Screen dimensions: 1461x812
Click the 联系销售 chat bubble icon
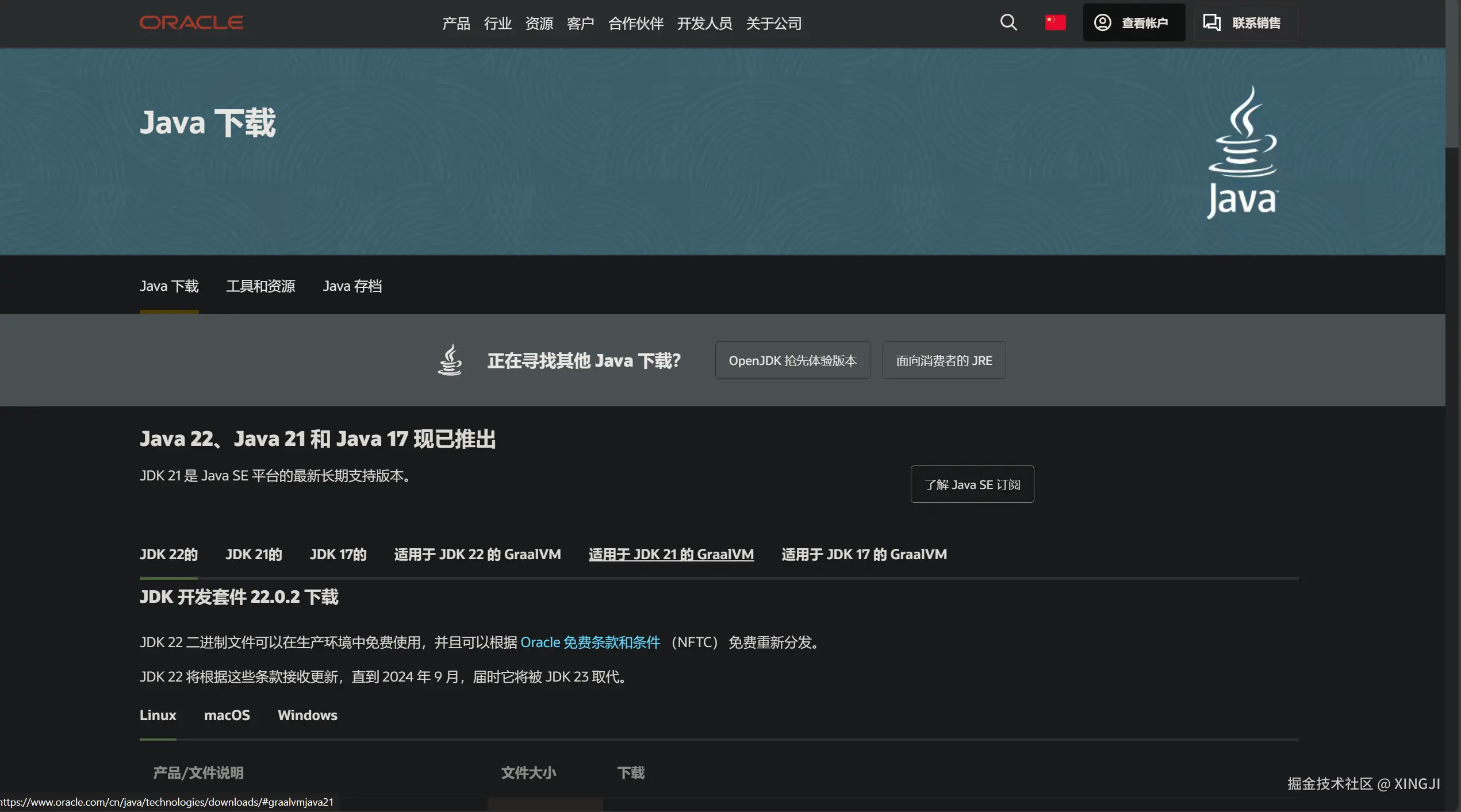1213,22
